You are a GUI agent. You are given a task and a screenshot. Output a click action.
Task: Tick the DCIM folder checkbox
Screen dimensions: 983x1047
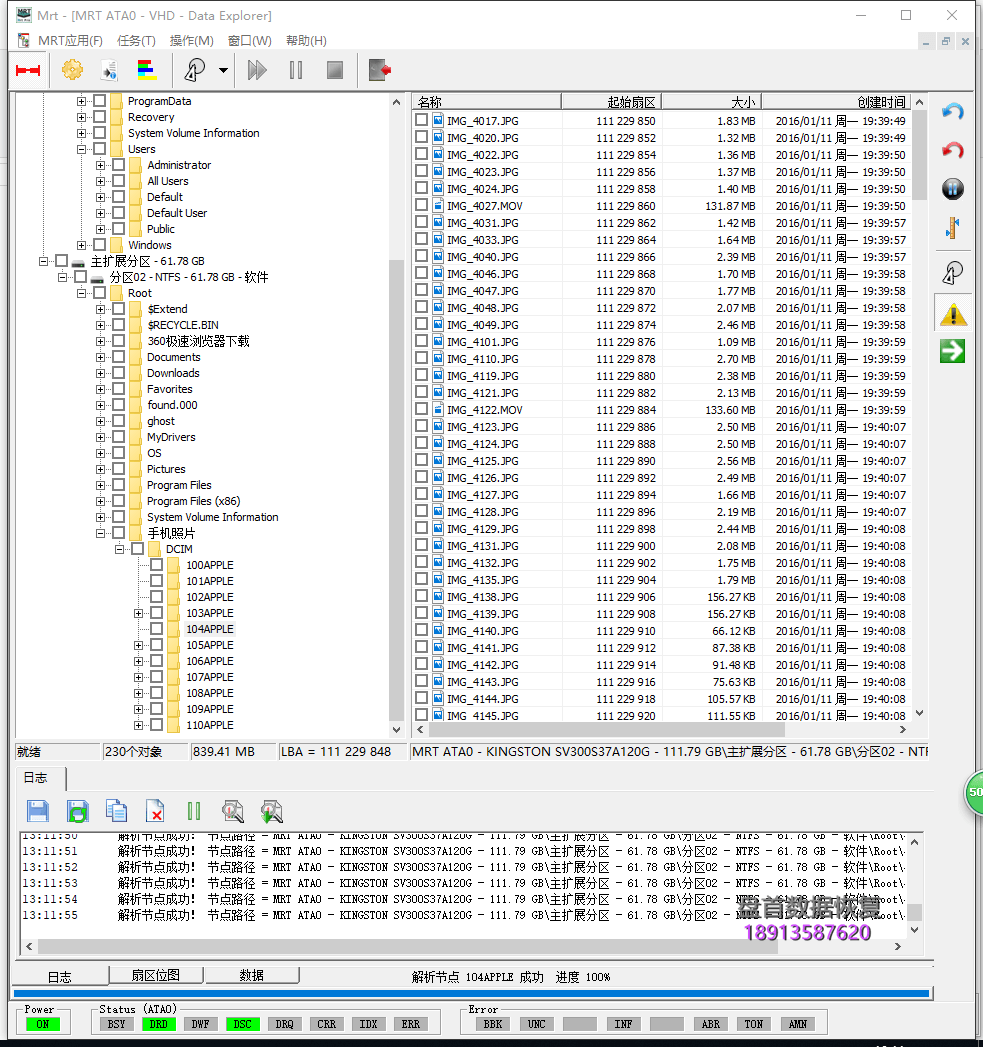click(x=138, y=548)
